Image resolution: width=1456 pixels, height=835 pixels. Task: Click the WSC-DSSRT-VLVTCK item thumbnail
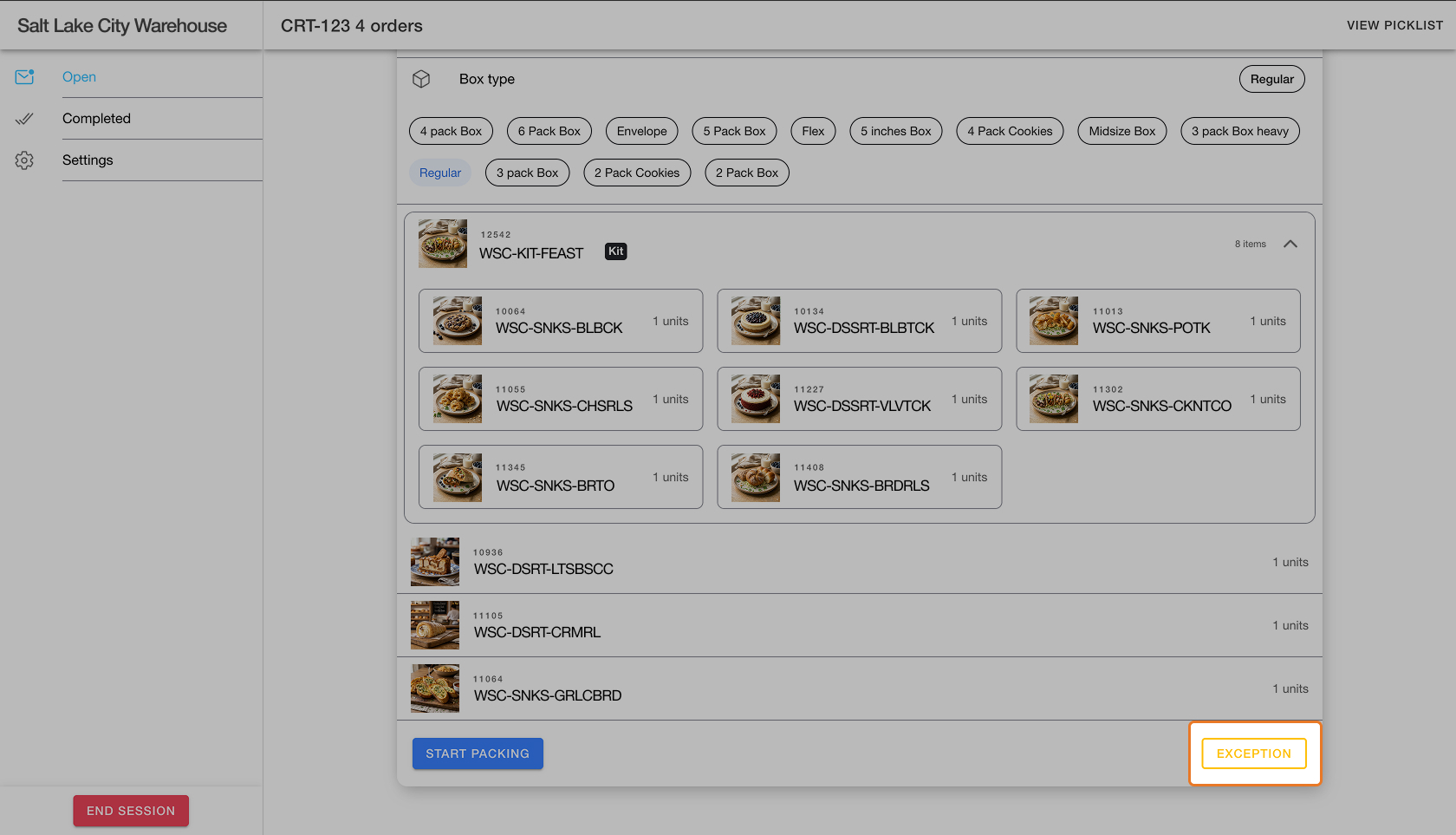(756, 399)
